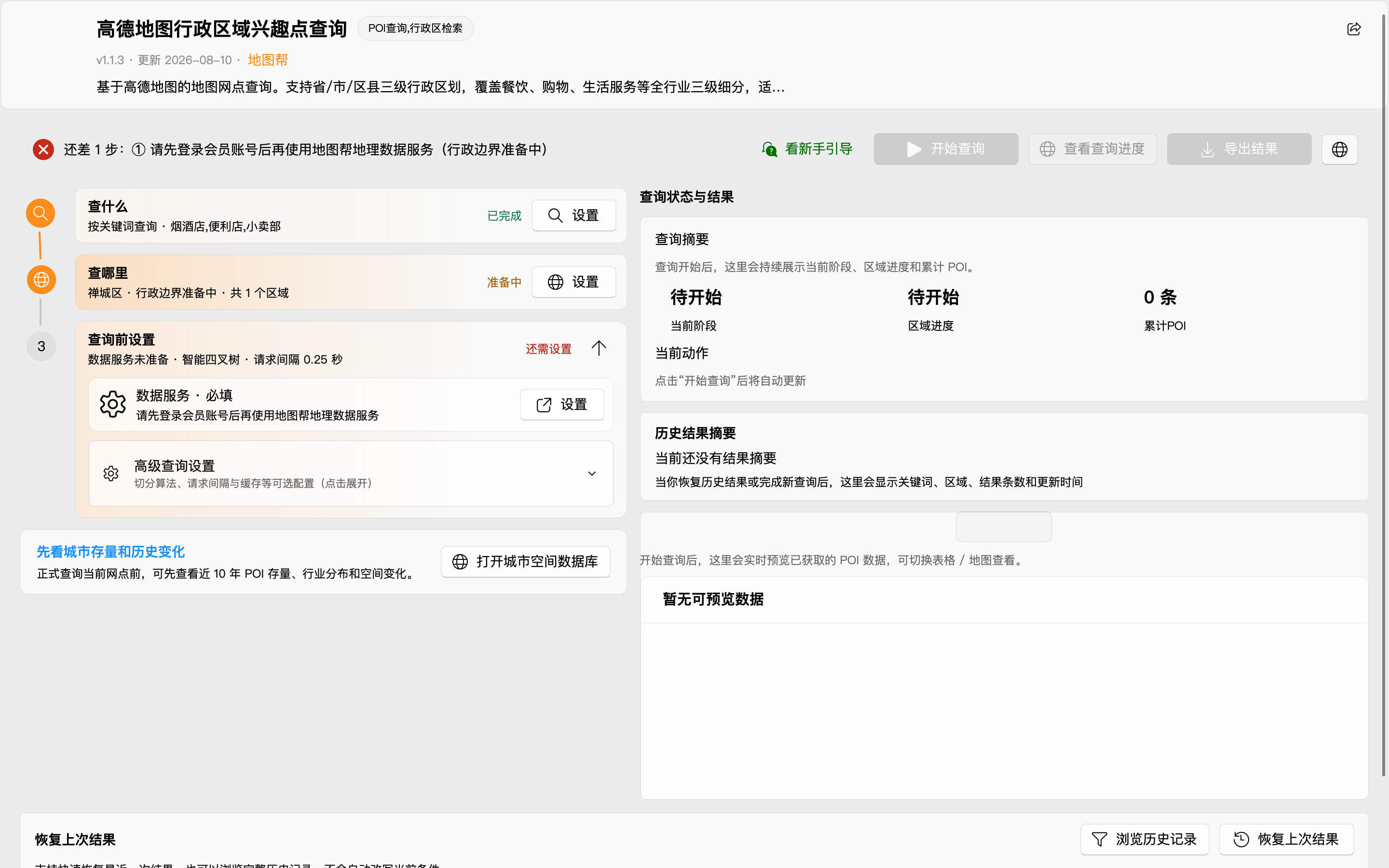The width and height of the screenshot is (1389, 868).
Task: Click 打开城市空间数据库 button
Action: 525,561
